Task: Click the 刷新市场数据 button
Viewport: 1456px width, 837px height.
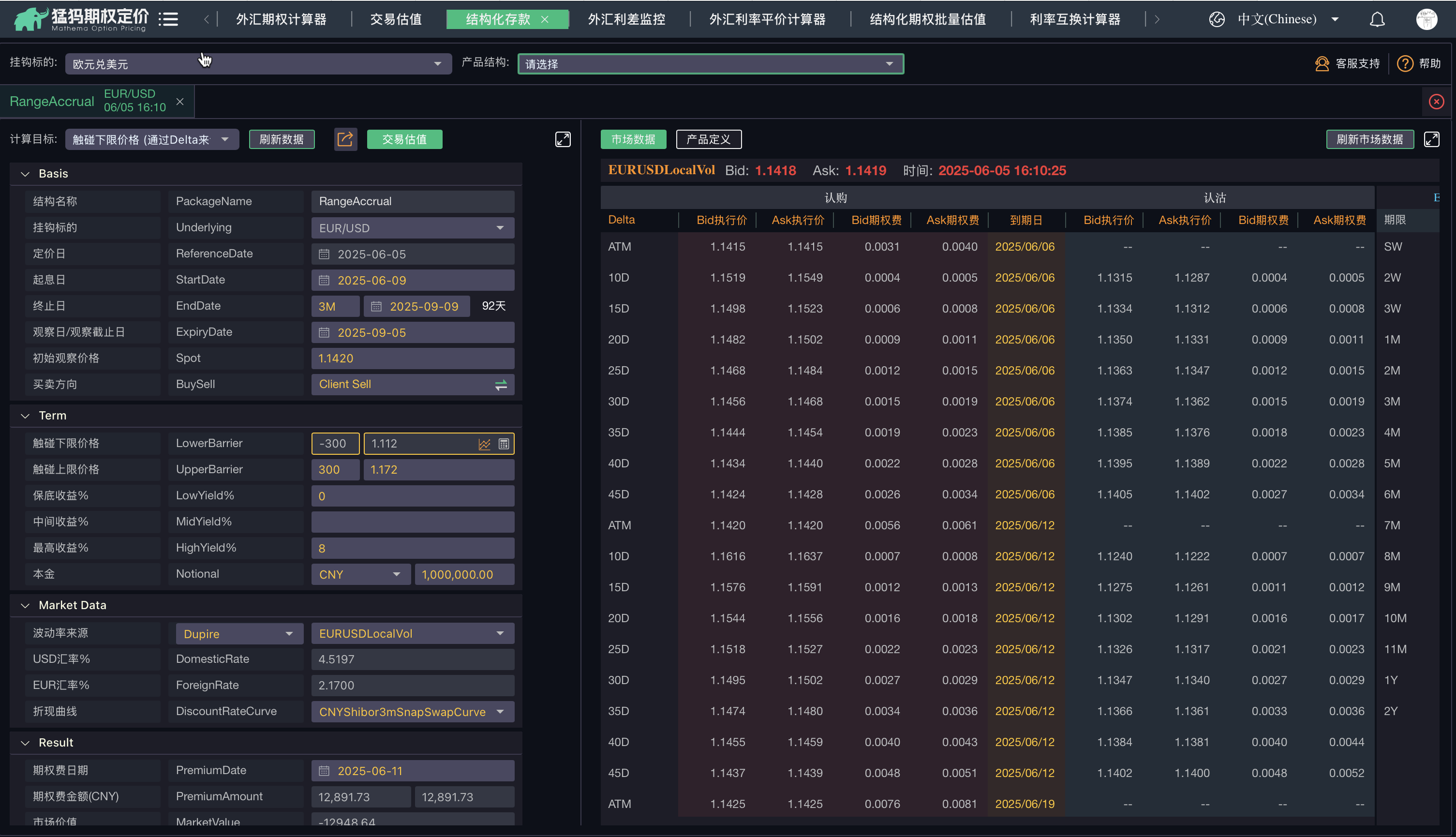Action: tap(1369, 139)
